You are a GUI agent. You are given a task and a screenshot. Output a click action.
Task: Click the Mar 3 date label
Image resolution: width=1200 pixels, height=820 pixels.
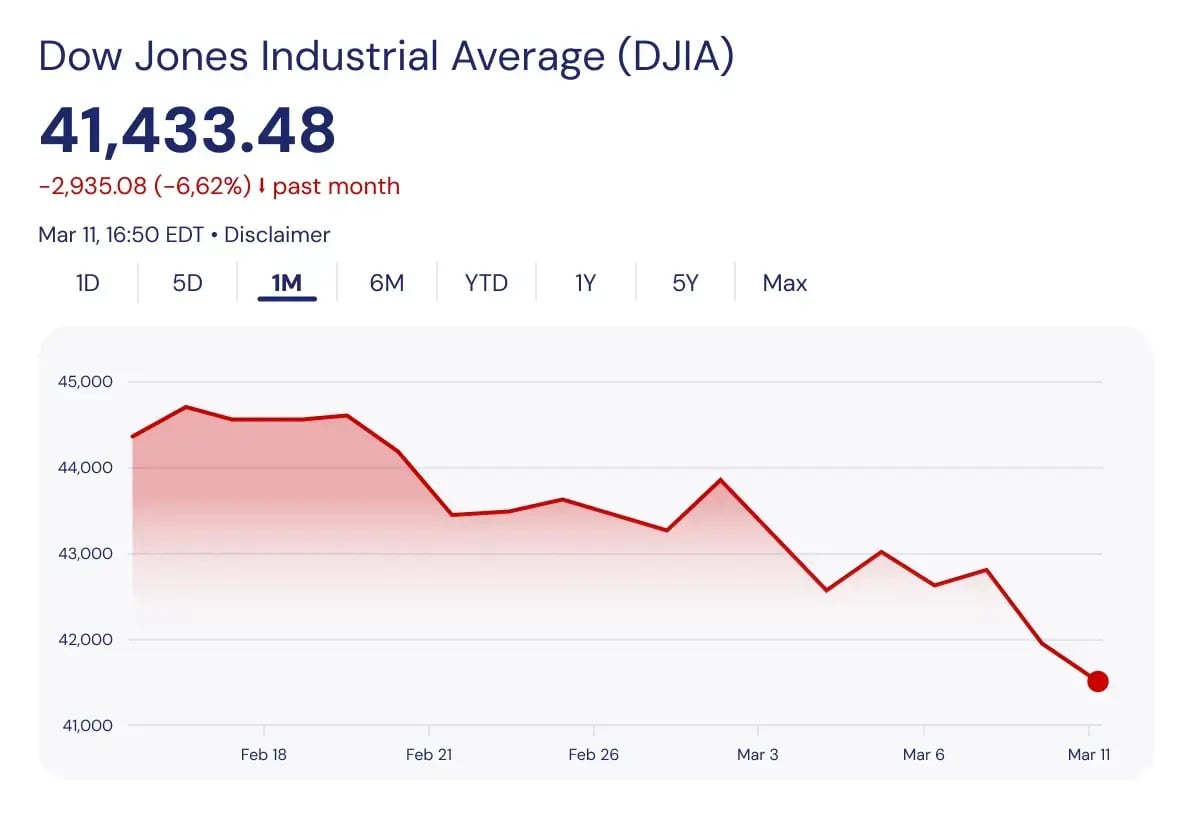point(758,755)
